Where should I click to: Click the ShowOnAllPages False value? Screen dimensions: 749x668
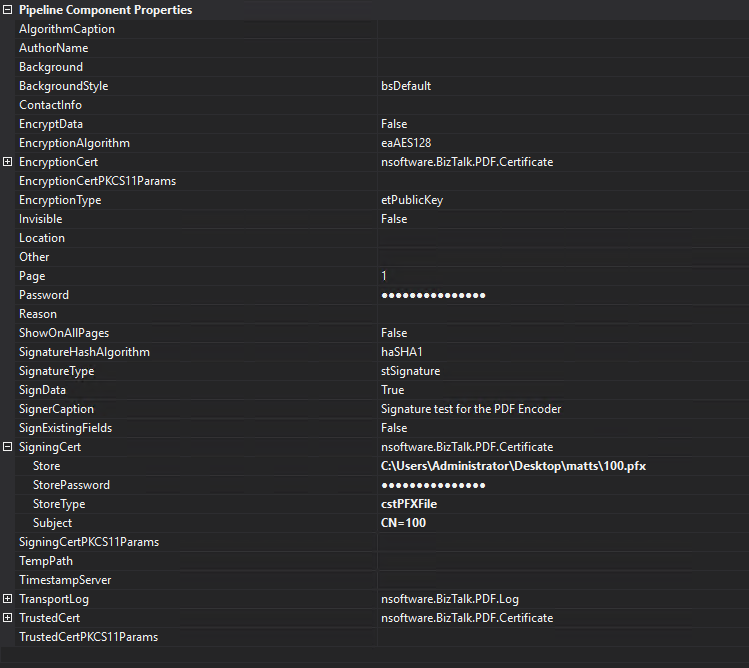pyautogui.click(x=394, y=333)
